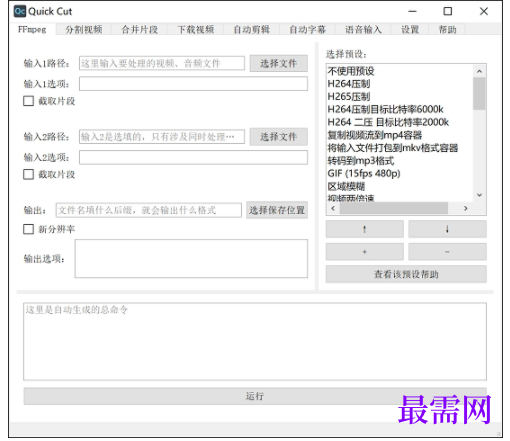Click 选择文件 button for input 2

pyautogui.click(x=279, y=137)
